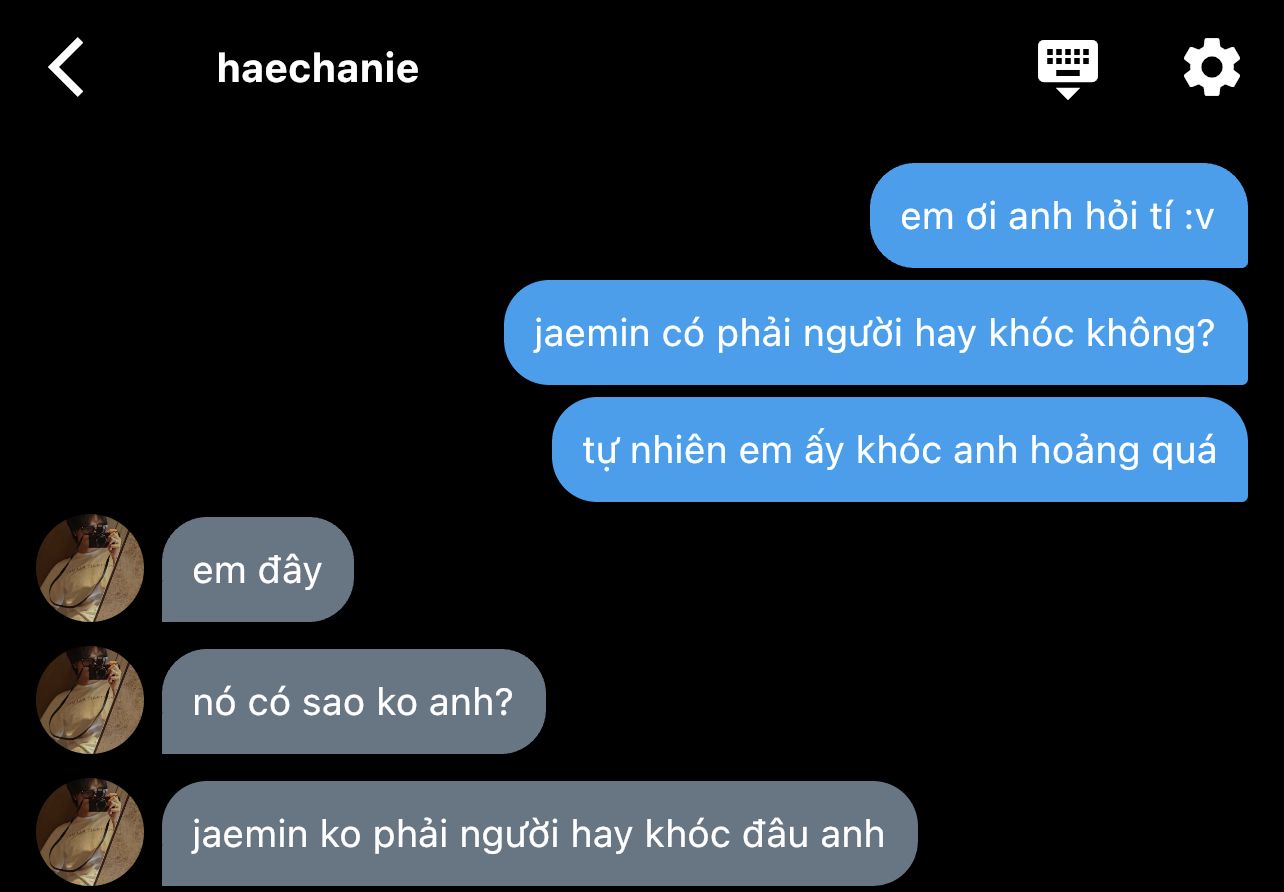Tap the 'tự nhiên em ấy khóc anh hoảng quá' bubble
The height and width of the screenshot is (892, 1284).
point(899,450)
